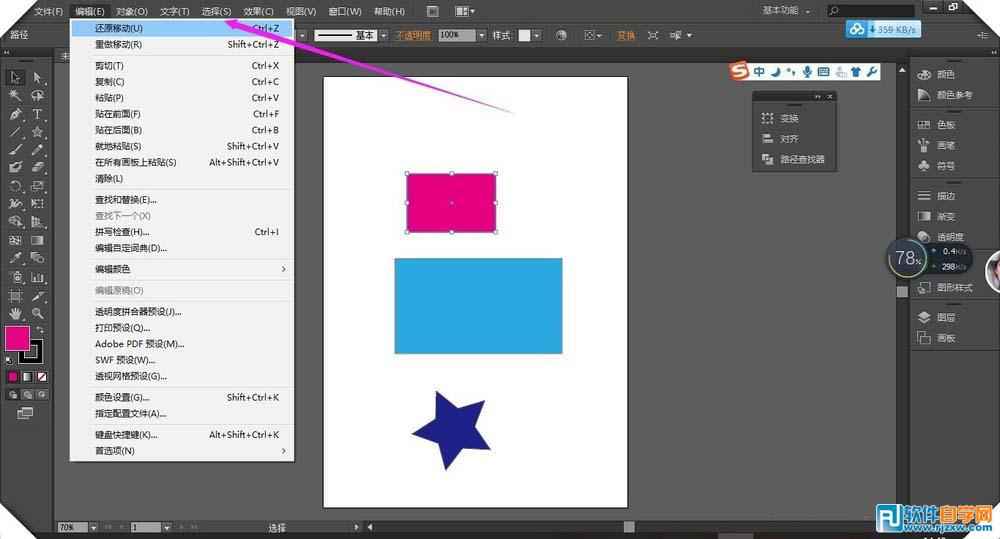Select the Direct Selection tool
1000x539 pixels.
click(x=38, y=77)
